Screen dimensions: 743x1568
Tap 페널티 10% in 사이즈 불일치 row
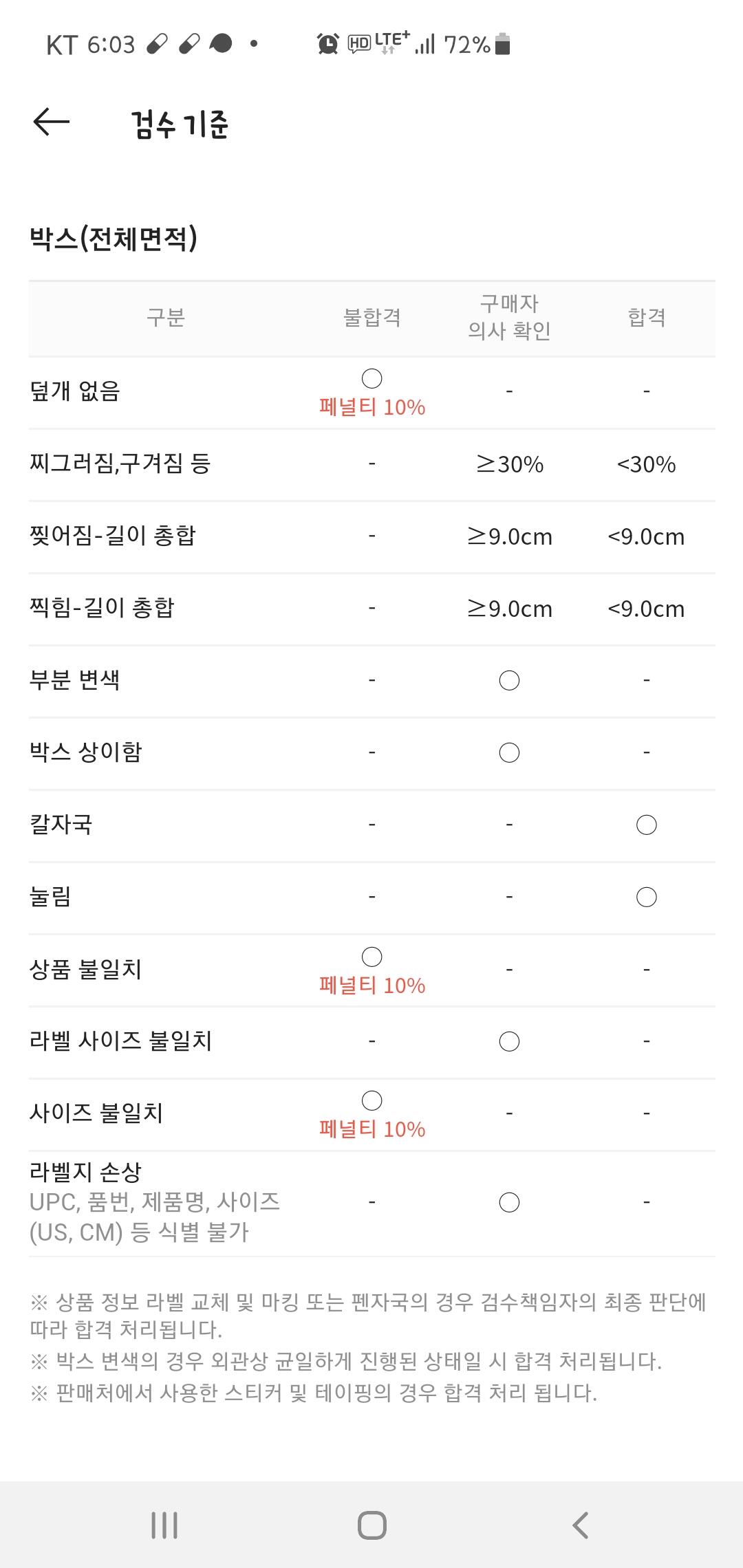point(372,1129)
